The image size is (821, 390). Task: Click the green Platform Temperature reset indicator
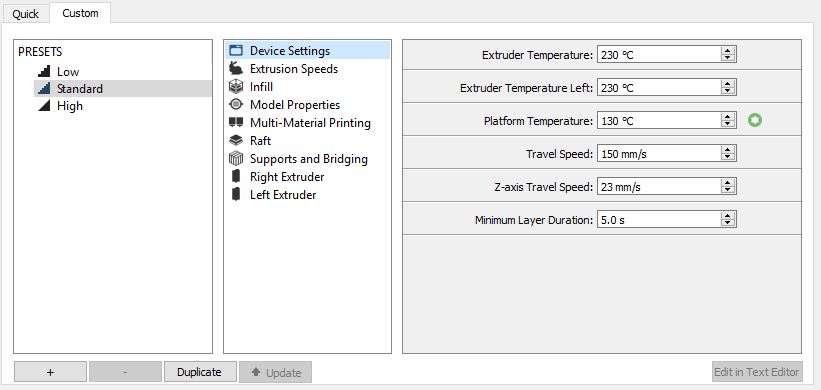tap(755, 120)
